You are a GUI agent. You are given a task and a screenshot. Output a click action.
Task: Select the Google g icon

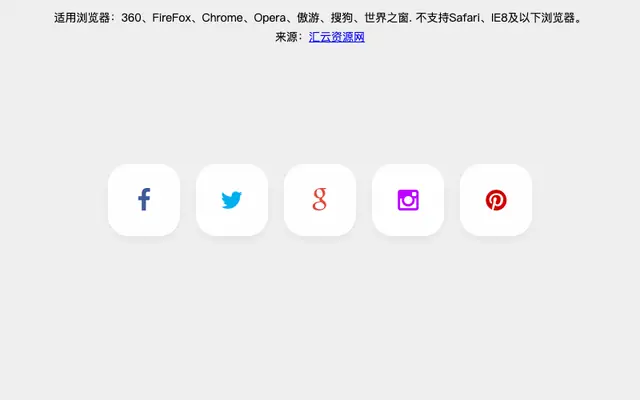(x=320, y=200)
